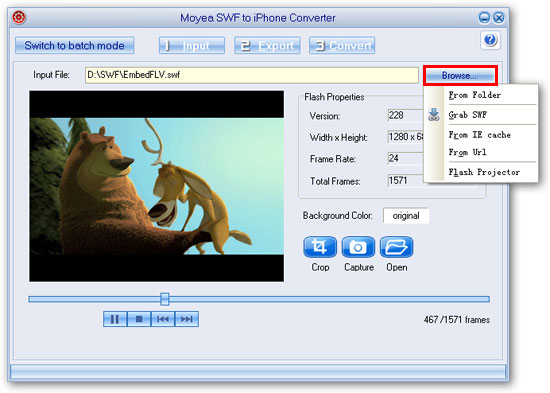Jump to previous frame button

point(163,319)
